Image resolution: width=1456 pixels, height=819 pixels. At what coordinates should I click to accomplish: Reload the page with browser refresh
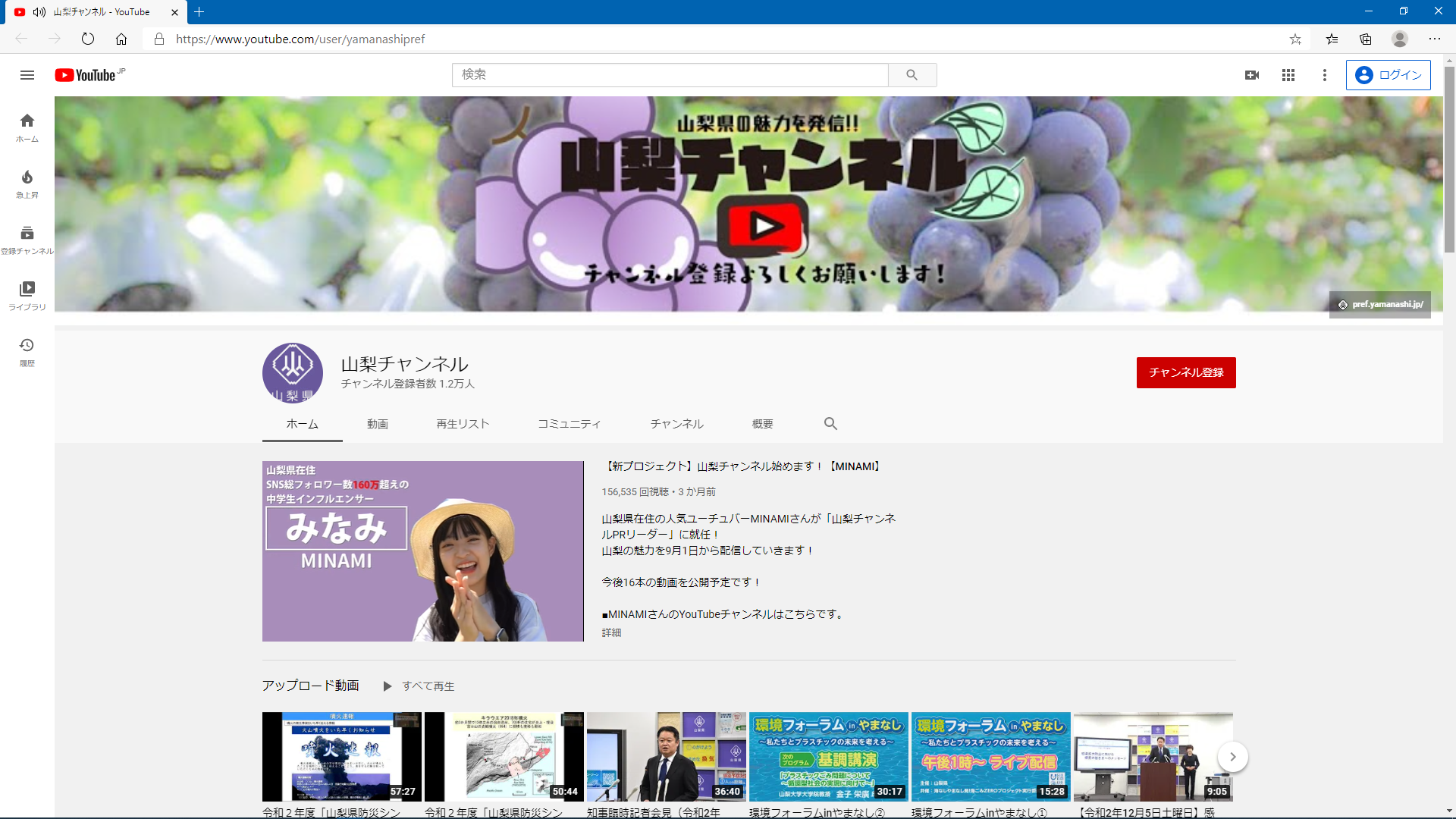[x=88, y=39]
